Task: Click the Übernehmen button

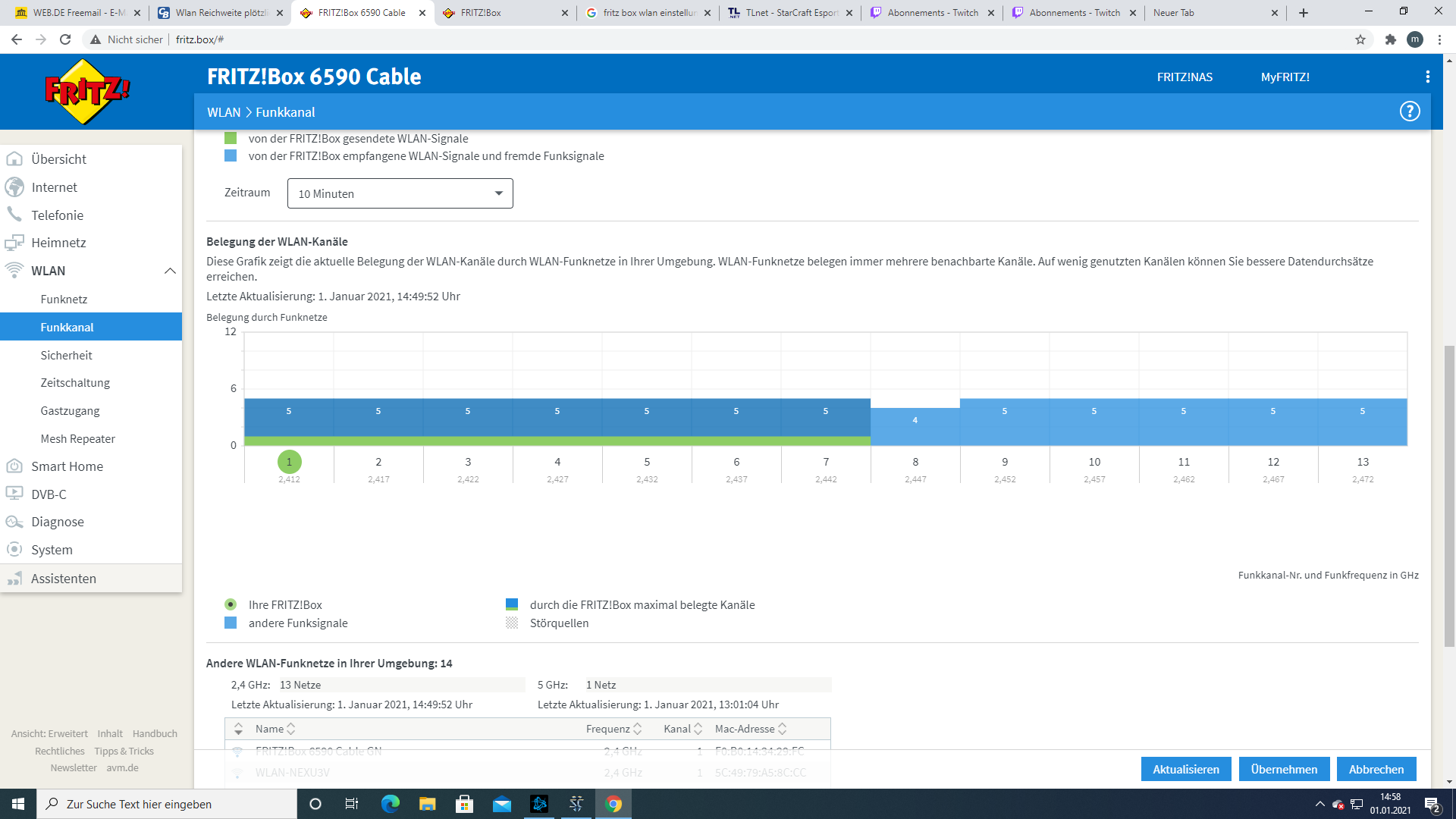Action: [x=1283, y=769]
